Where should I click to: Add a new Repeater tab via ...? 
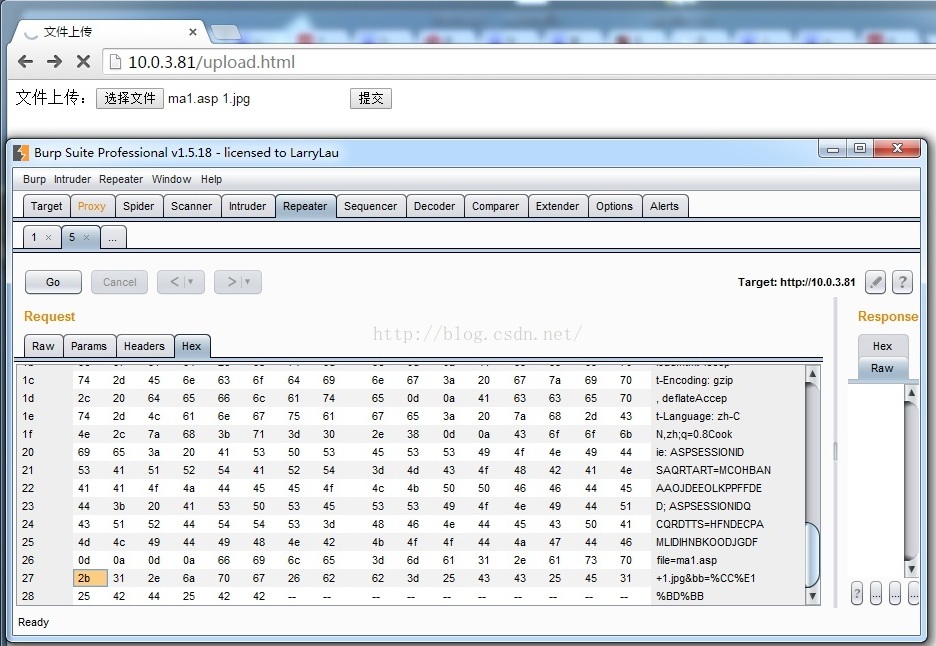pos(113,237)
